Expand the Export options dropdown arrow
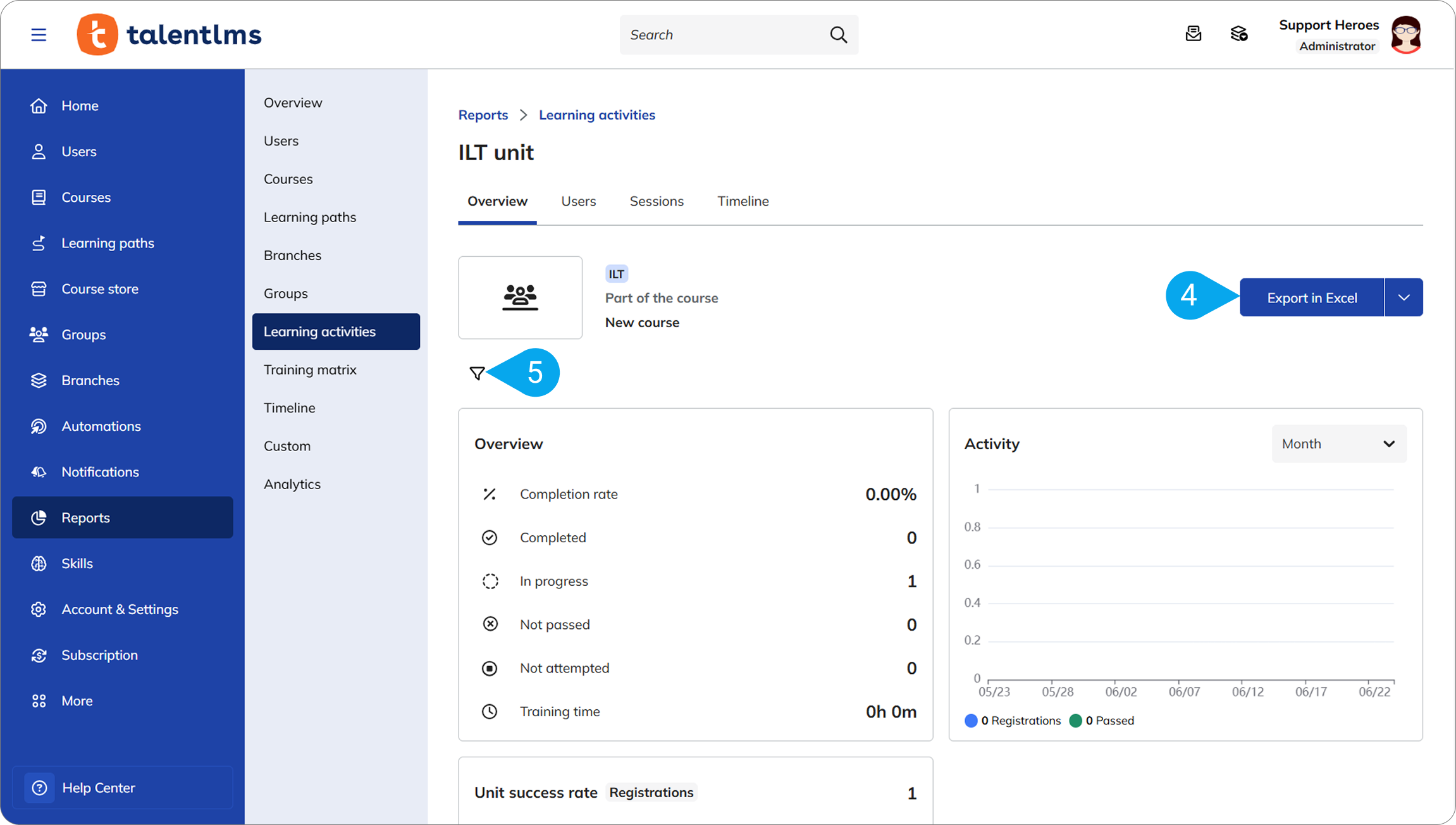The width and height of the screenshot is (1456, 825). tap(1404, 297)
